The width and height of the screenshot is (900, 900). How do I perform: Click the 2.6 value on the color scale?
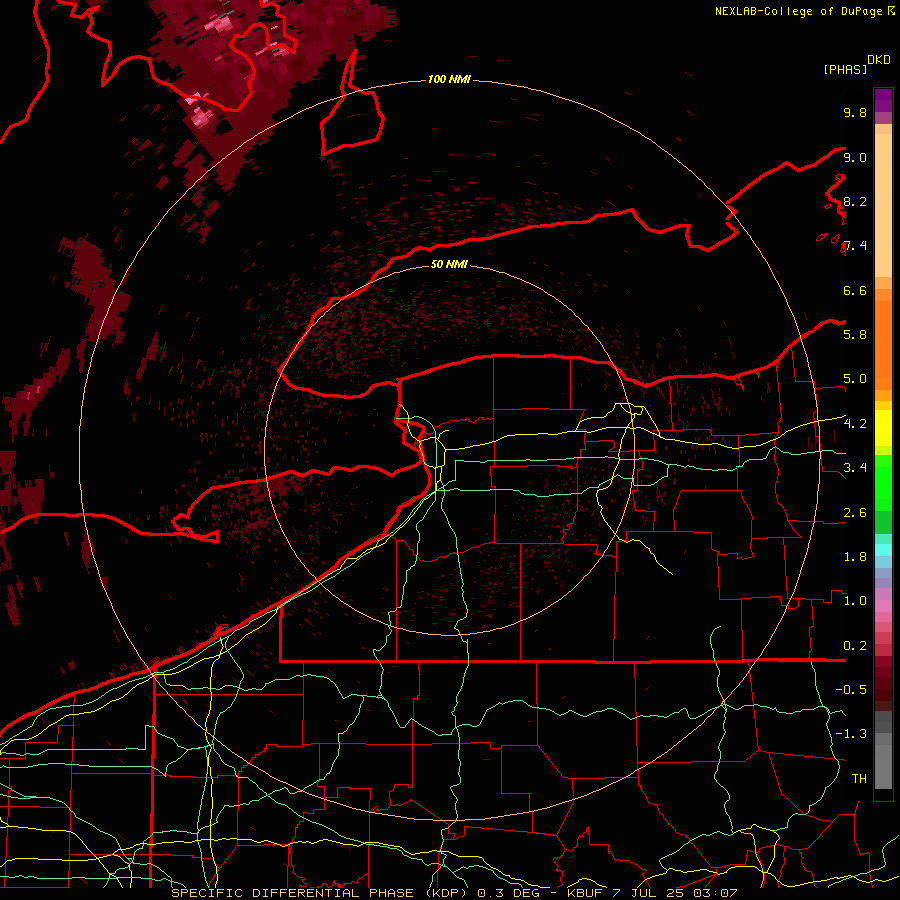click(855, 512)
